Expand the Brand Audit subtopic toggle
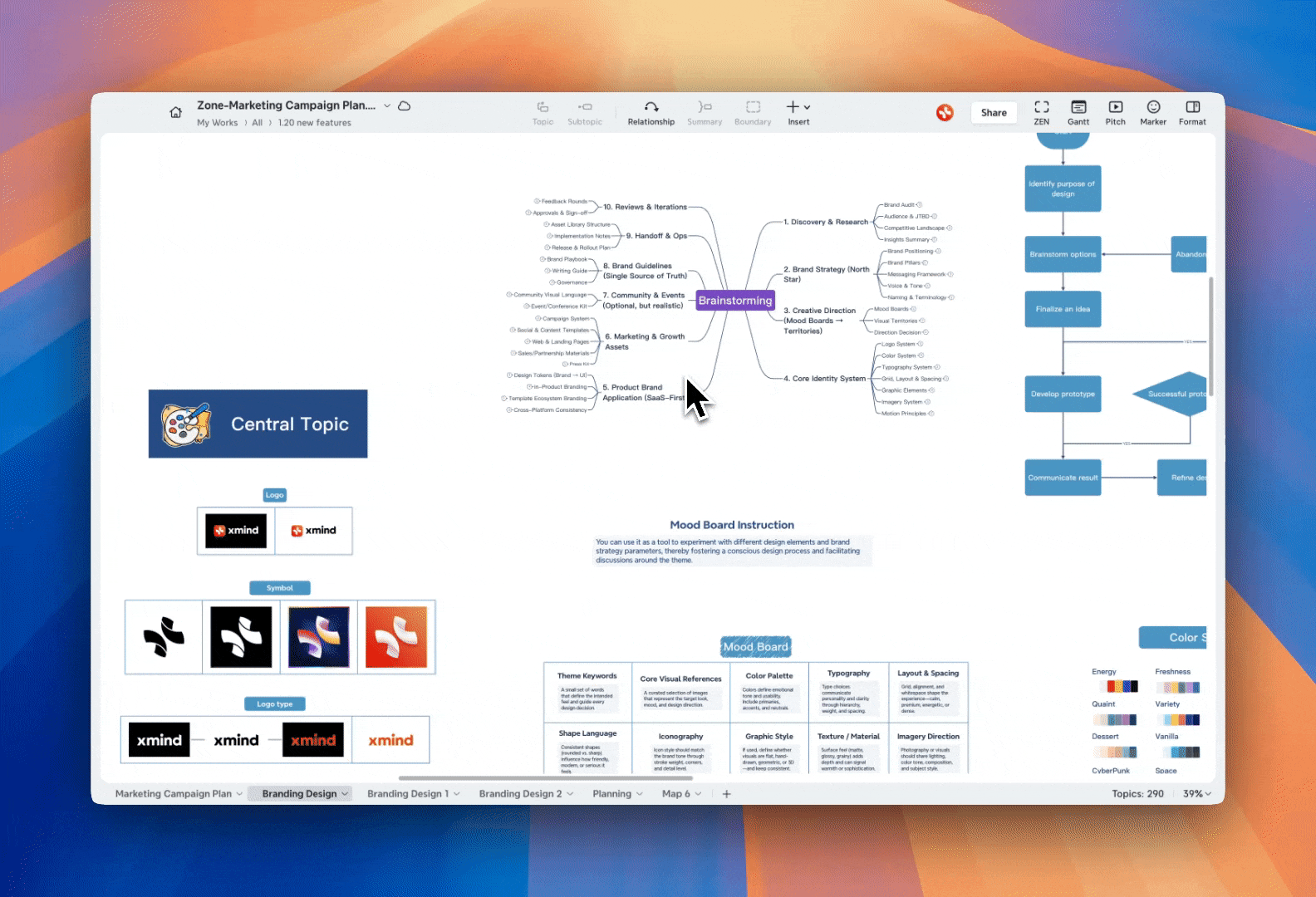 (920, 204)
